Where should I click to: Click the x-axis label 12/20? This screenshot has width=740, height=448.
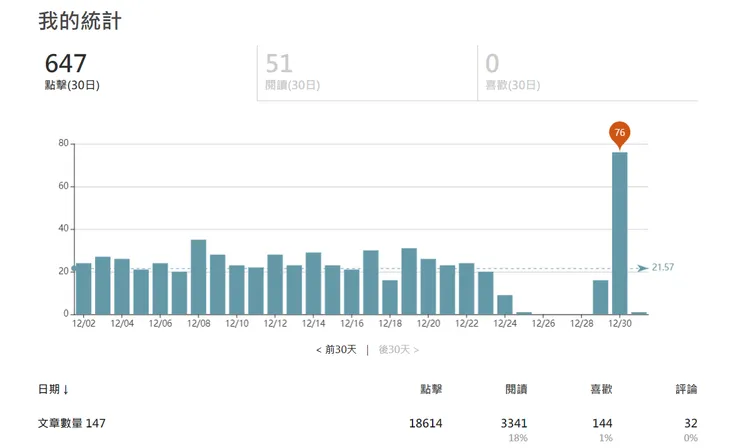tap(429, 323)
